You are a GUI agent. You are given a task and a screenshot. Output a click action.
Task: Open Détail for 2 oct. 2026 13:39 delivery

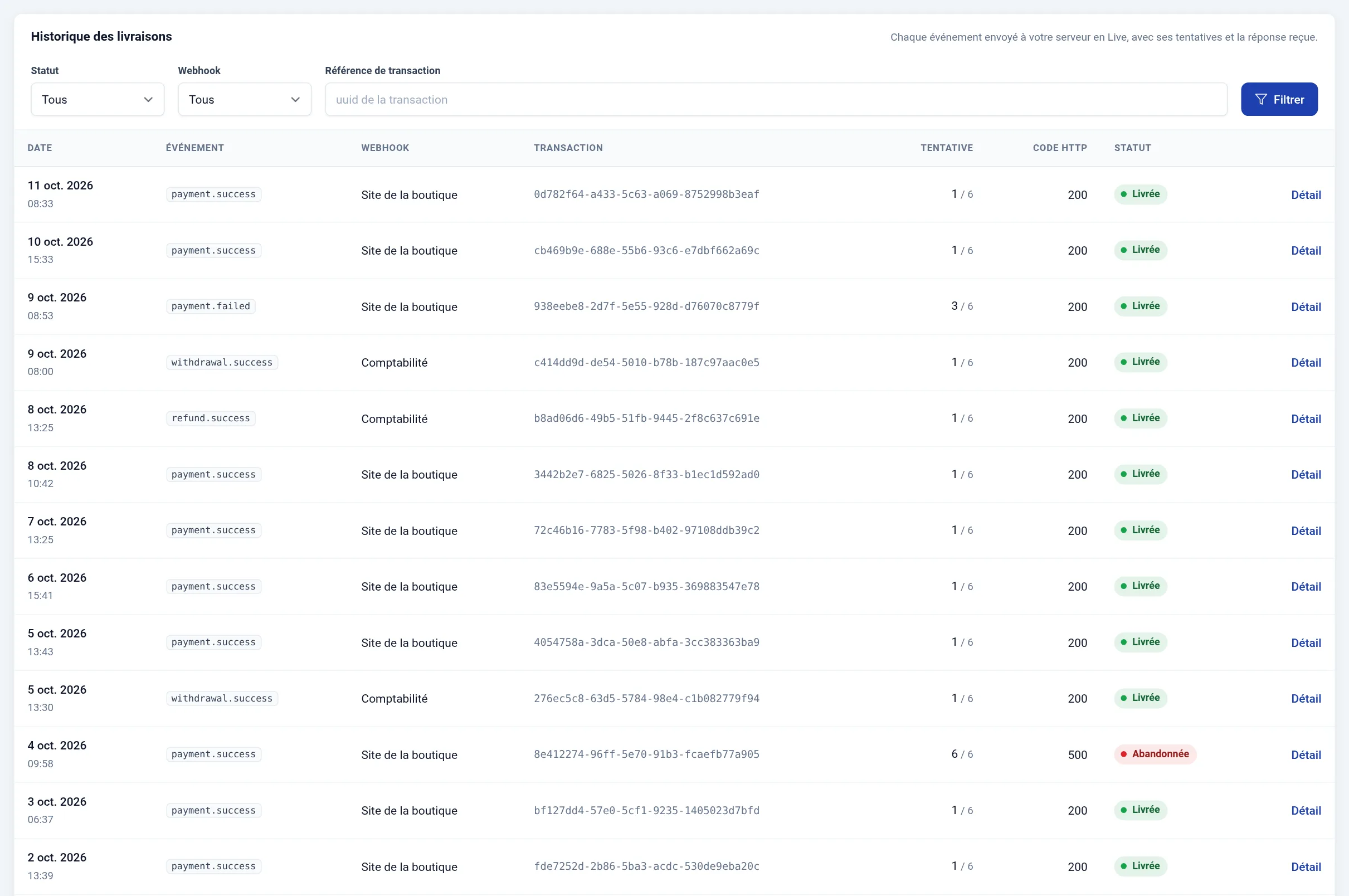tap(1306, 867)
